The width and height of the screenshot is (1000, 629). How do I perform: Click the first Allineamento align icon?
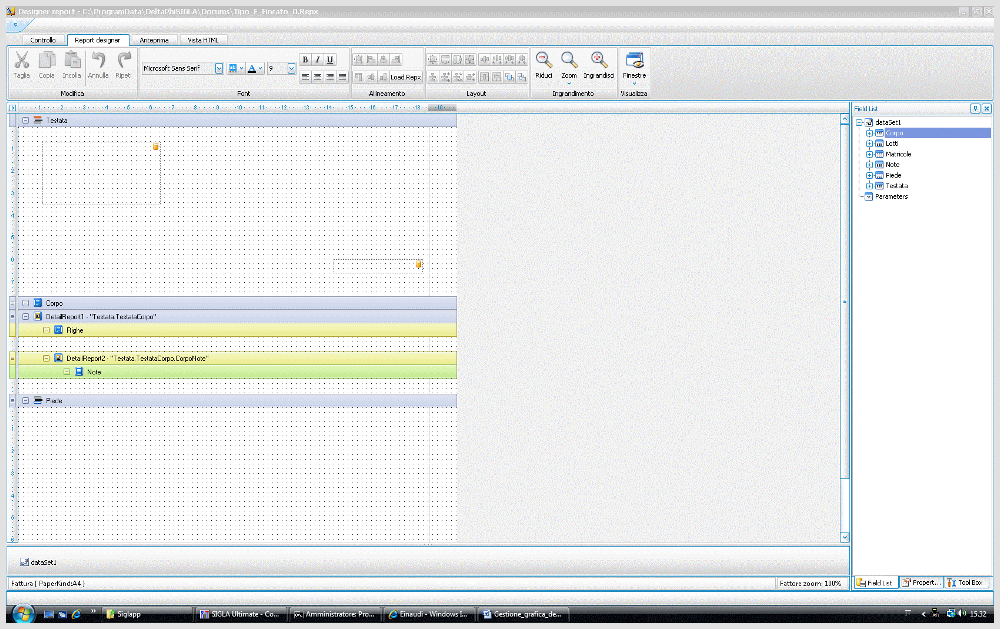[x=358, y=59]
